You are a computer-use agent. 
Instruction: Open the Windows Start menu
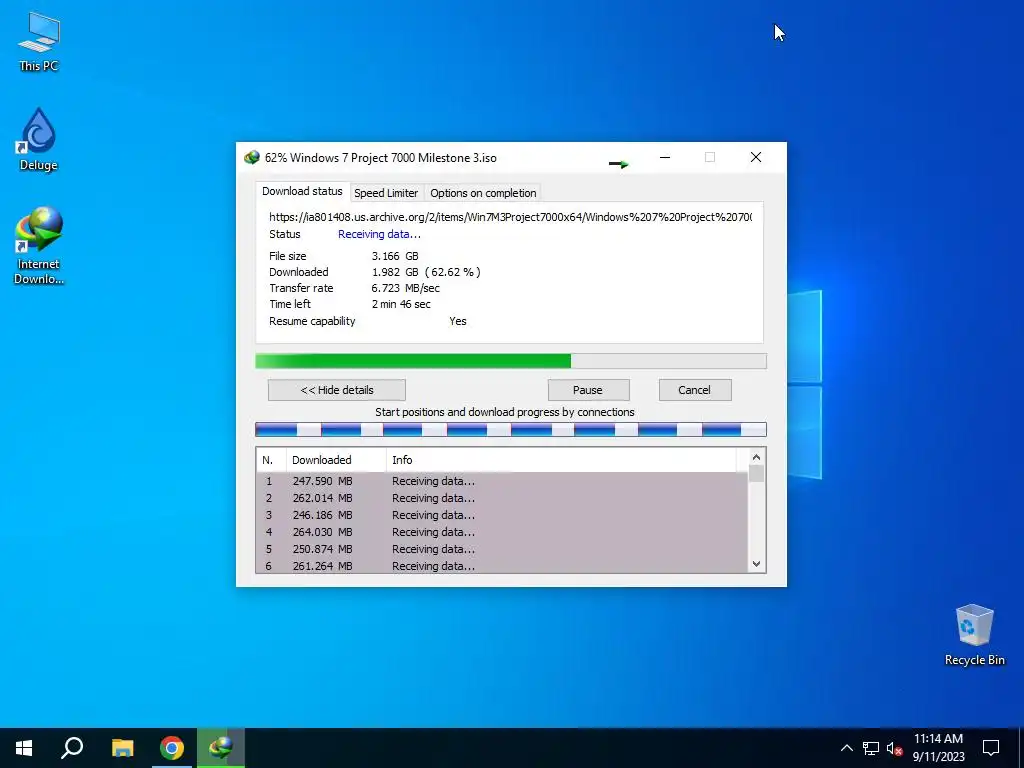pos(24,748)
